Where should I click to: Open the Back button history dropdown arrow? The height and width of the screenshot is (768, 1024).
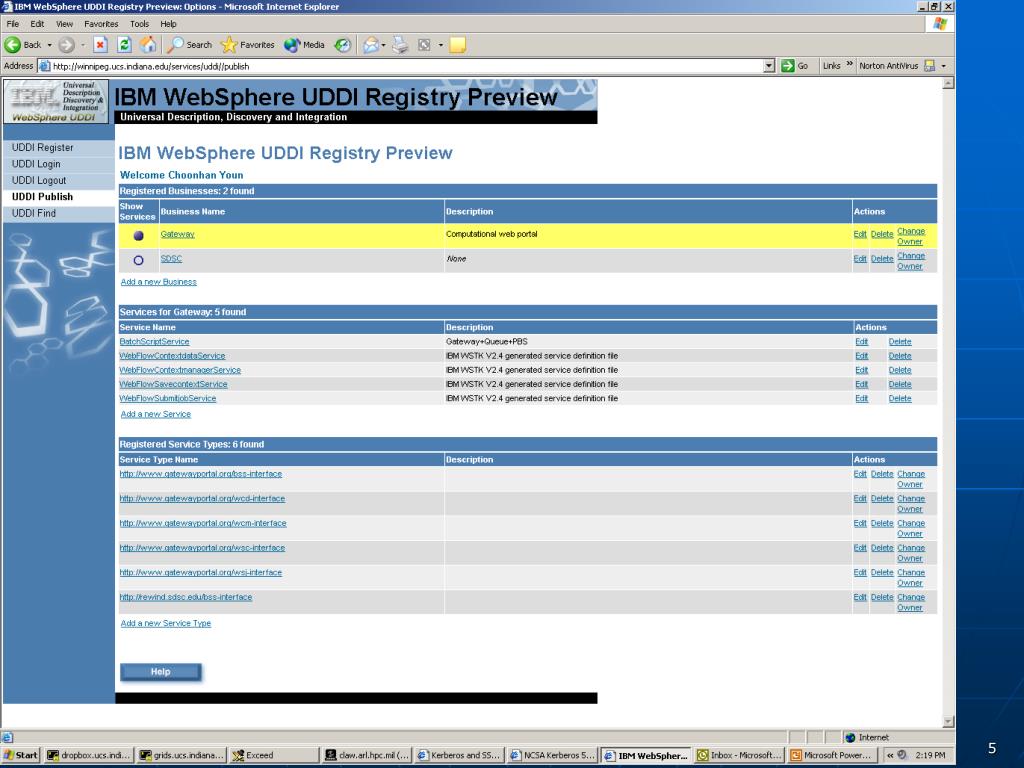pyautogui.click(x=49, y=45)
